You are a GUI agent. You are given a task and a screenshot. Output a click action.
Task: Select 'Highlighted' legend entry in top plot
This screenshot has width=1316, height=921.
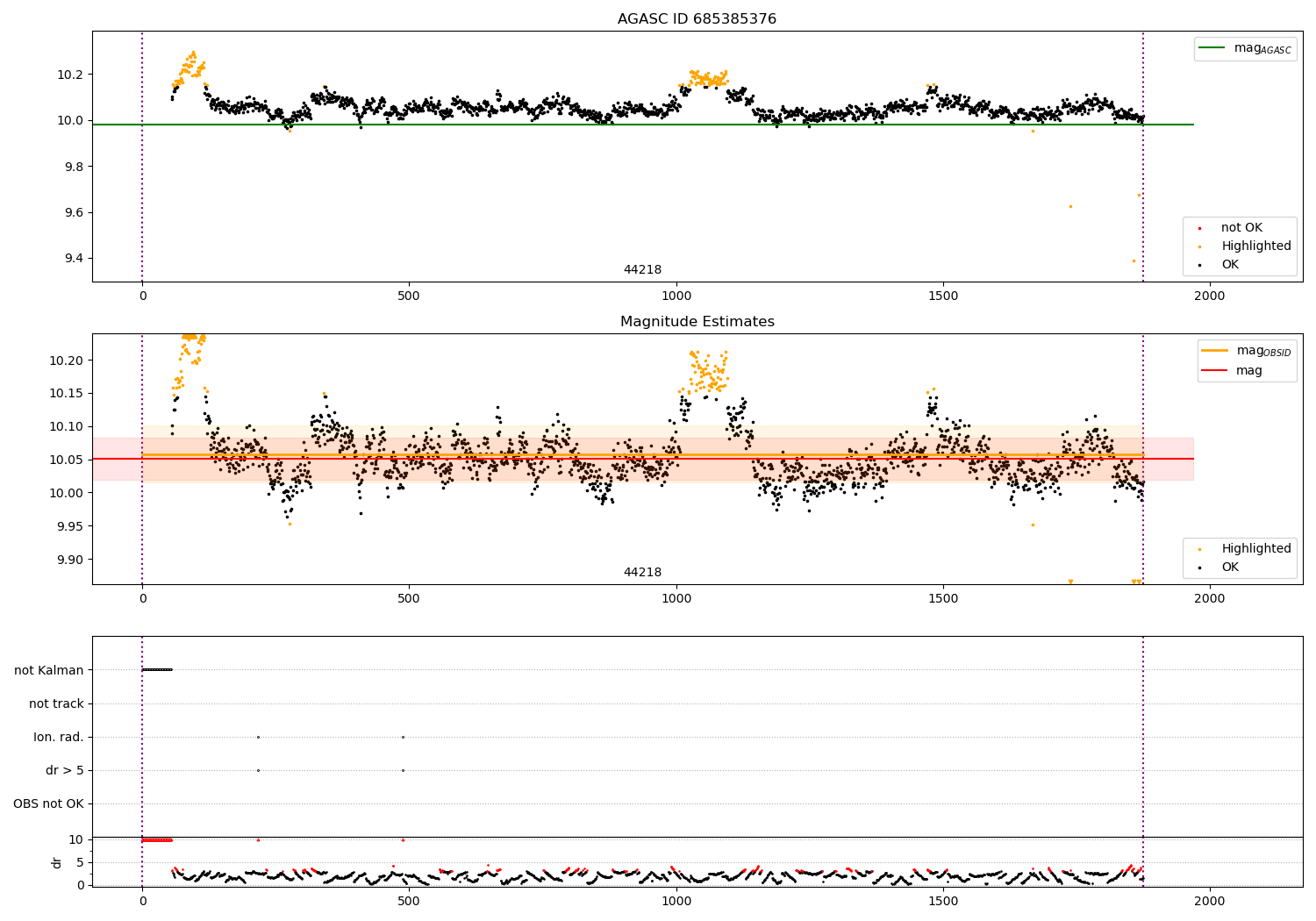[x=1256, y=246]
